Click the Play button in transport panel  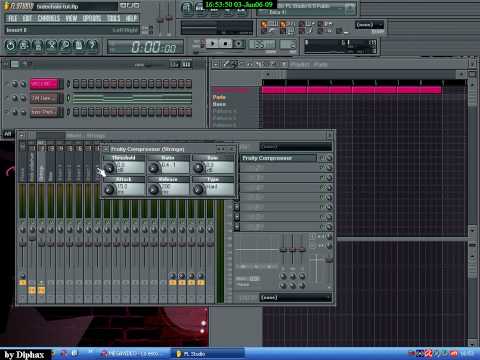[x=212, y=44]
